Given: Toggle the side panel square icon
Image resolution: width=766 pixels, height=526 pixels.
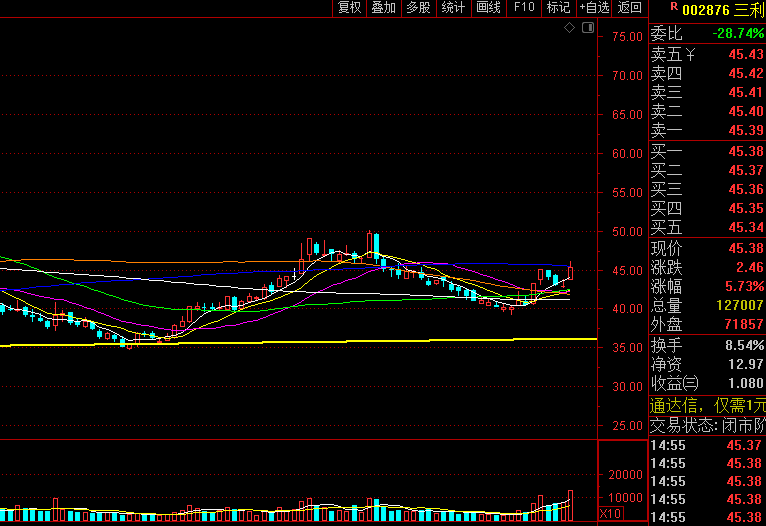Looking at the screenshot, I should tap(588, 28).
